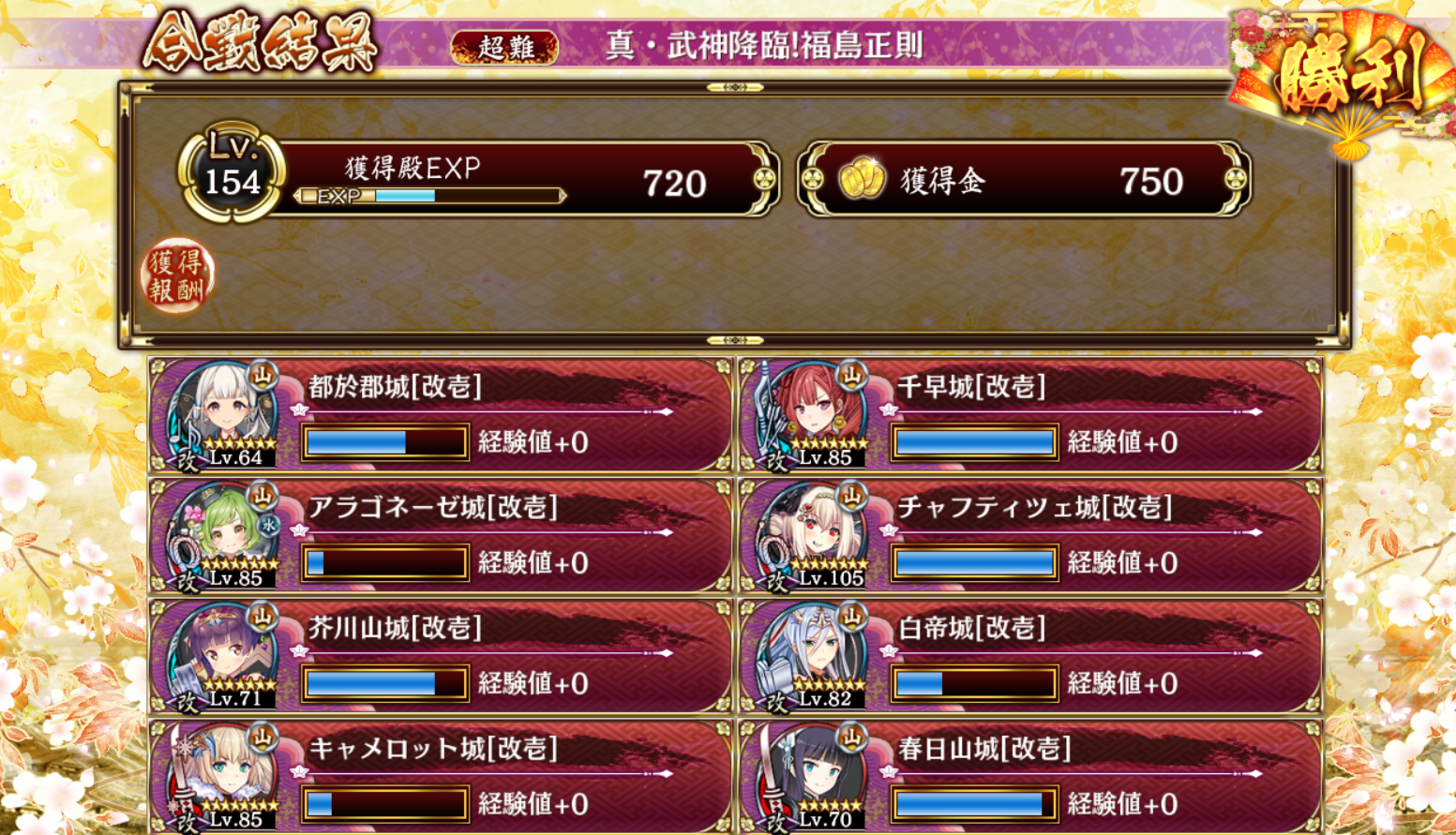Click the 獲得殿EXP 720 panel
The height and width of the screenshot is (835, 1456).
point(525,179)
